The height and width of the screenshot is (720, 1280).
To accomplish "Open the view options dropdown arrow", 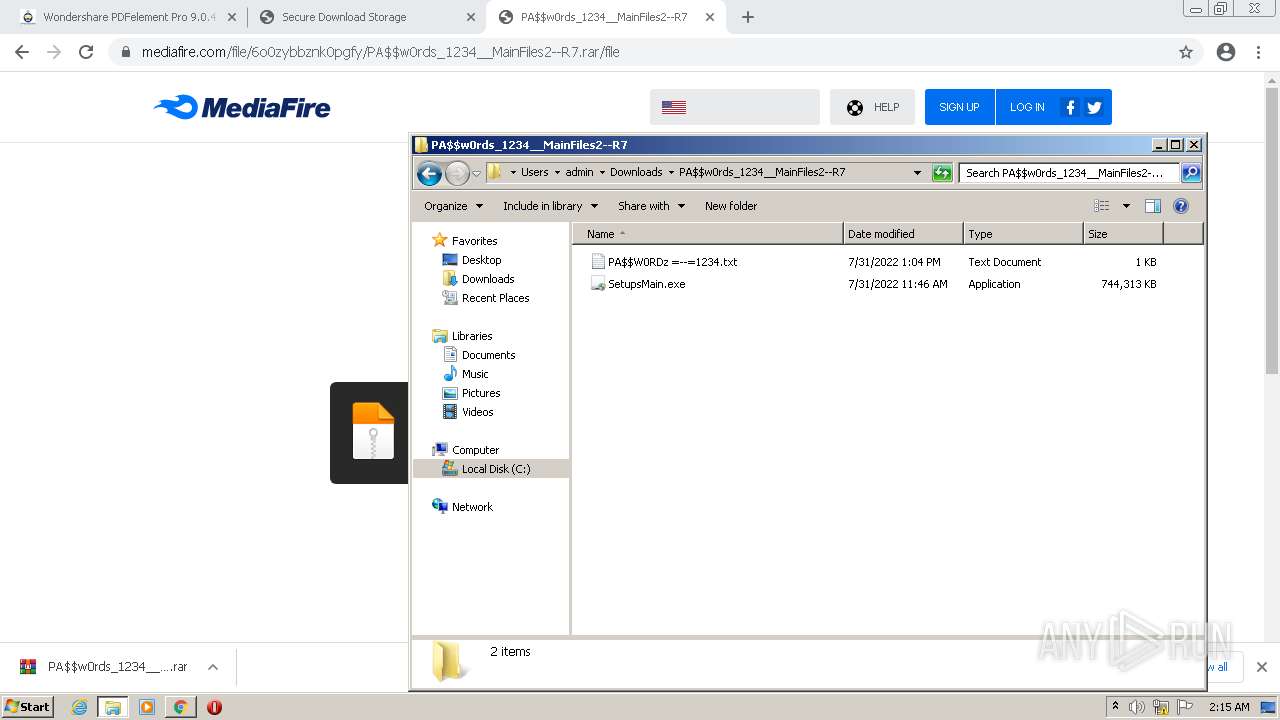I will [1126, 206].
